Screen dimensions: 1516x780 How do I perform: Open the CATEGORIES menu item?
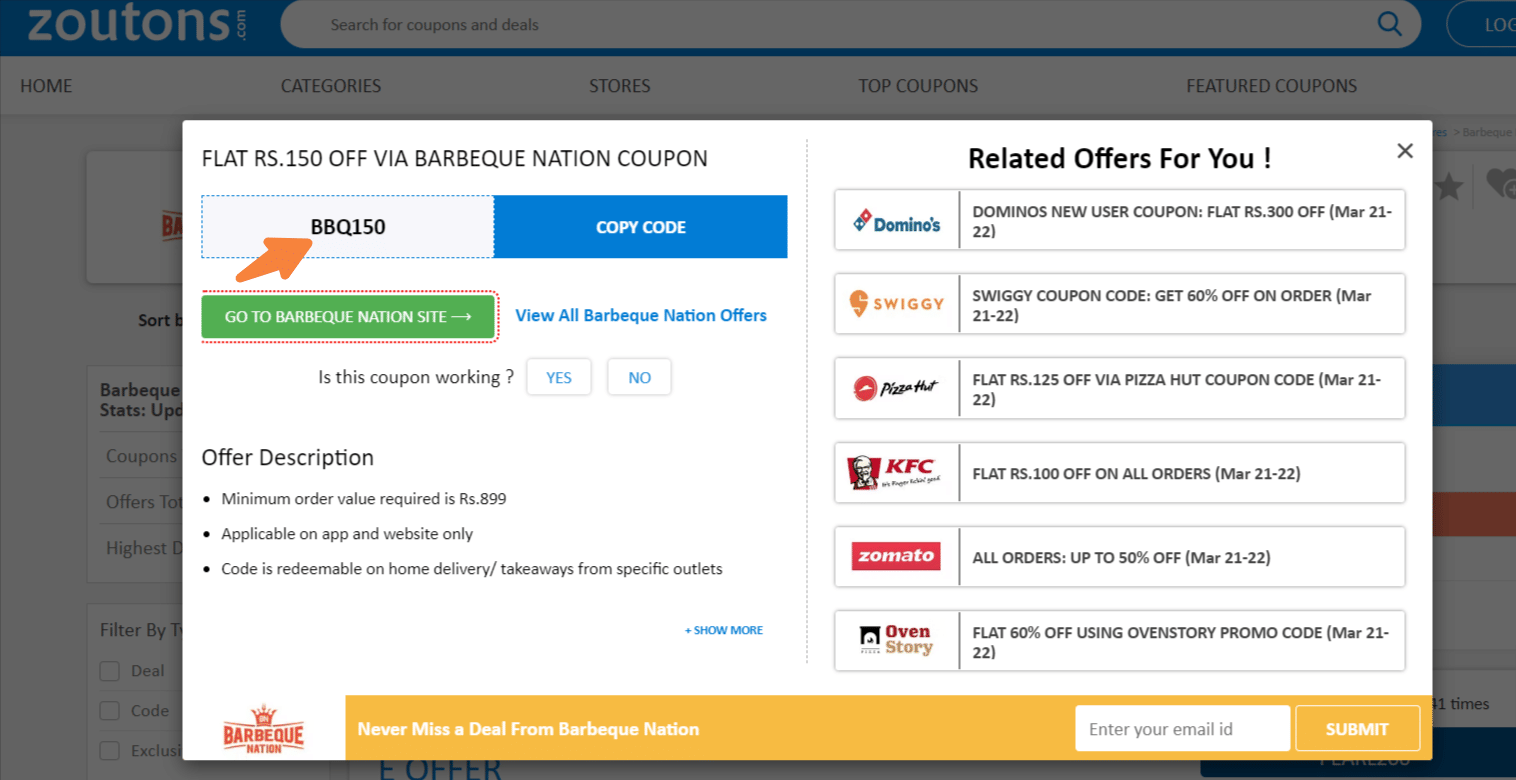(x=331, y=86)
